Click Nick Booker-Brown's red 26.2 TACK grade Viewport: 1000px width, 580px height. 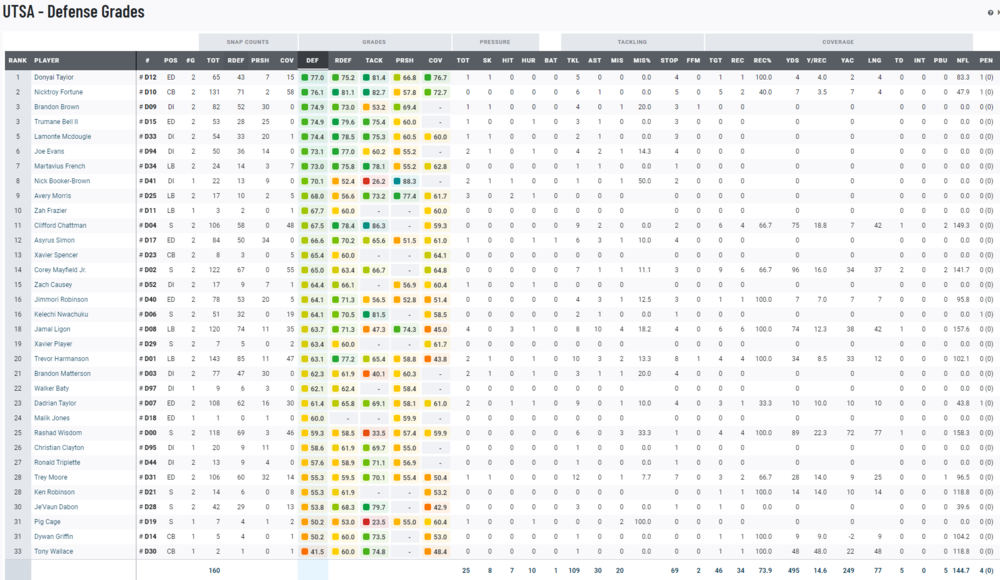point(375,181)
